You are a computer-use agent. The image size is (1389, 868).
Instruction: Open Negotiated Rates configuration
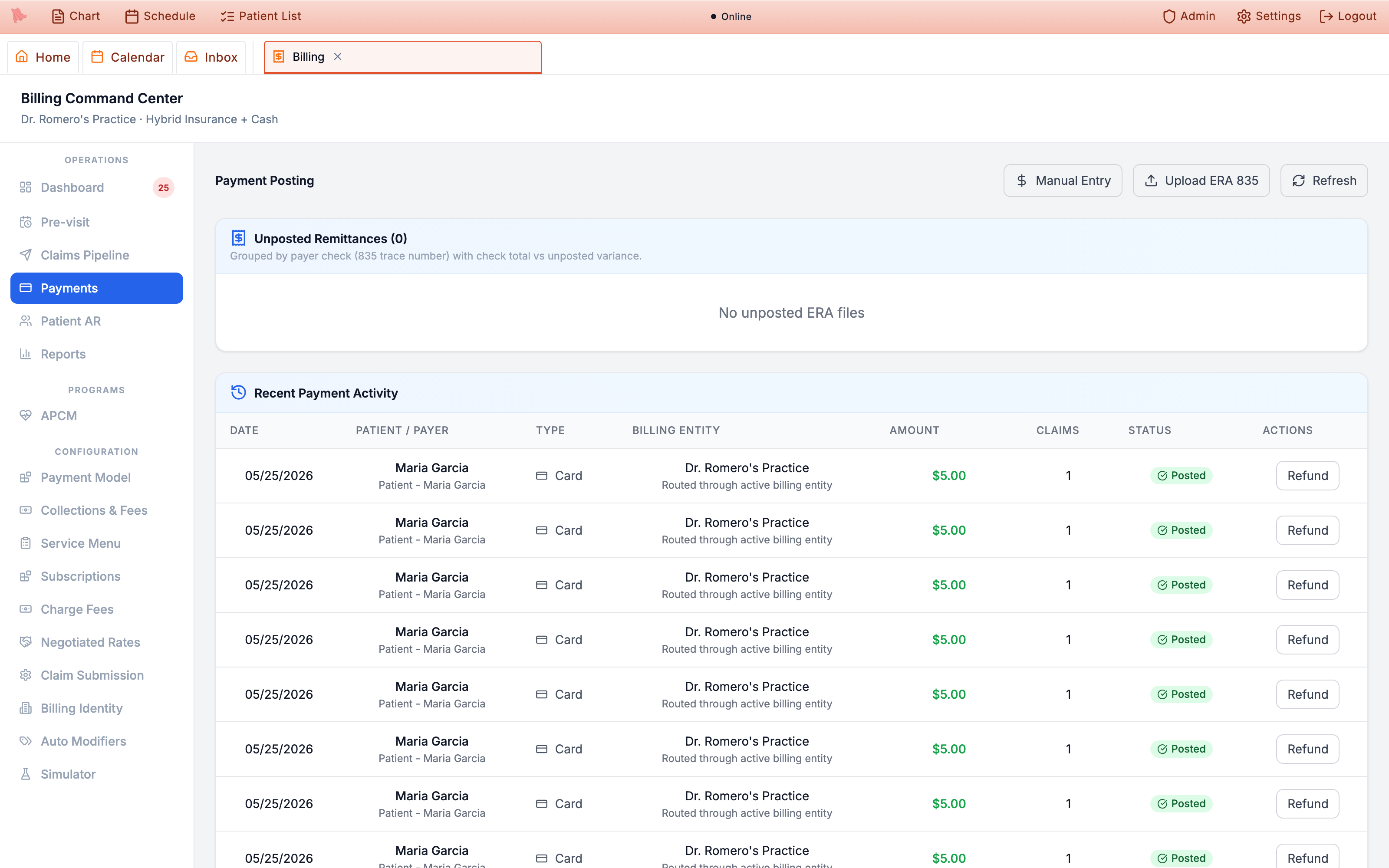(x=96, y=642)
